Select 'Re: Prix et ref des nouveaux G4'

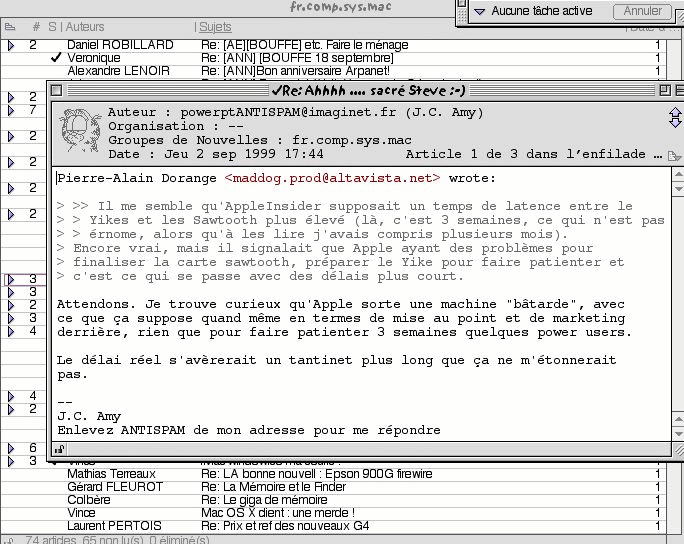(285, 526)
